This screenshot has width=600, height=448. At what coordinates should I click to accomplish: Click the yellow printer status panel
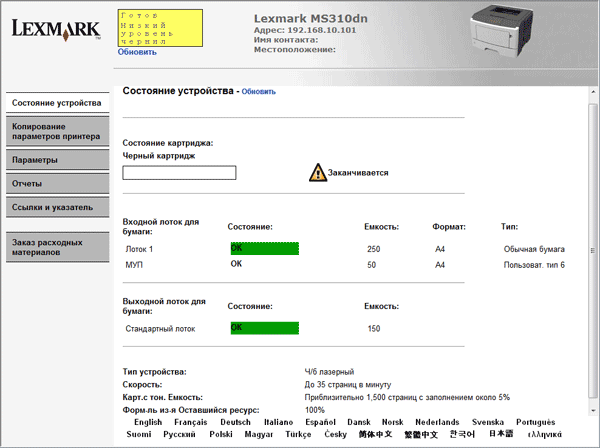(x=160, y=28)
